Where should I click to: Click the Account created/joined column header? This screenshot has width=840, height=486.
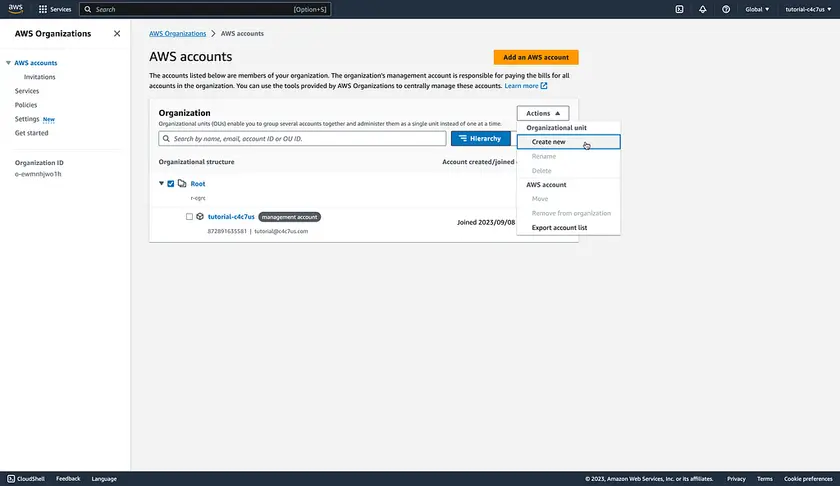click(478, 161)
